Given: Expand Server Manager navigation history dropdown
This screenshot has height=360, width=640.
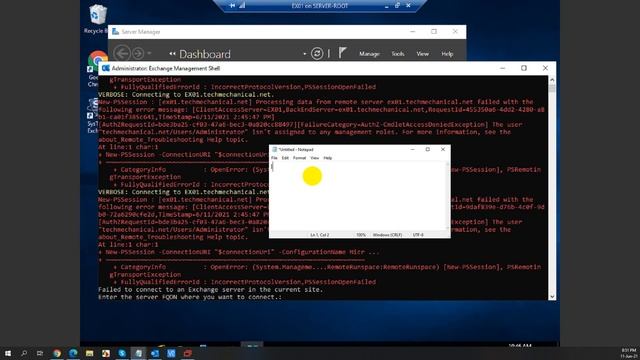Looking at the screenshot, I should (149, 53).
